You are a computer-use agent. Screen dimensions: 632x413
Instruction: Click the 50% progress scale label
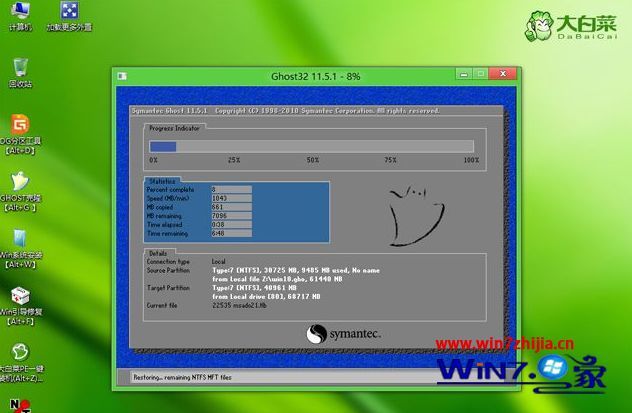coord(313,160)
